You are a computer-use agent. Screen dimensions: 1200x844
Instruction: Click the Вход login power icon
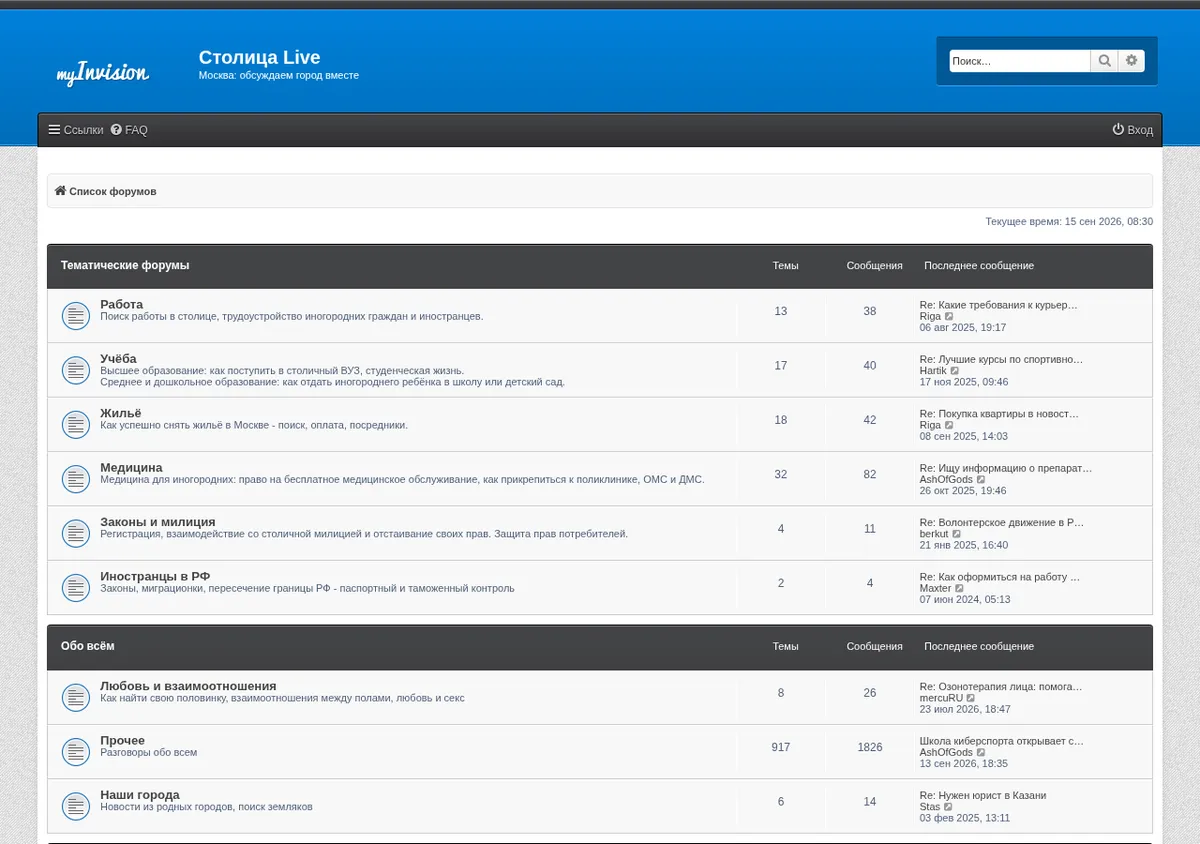pos(1118,130)
